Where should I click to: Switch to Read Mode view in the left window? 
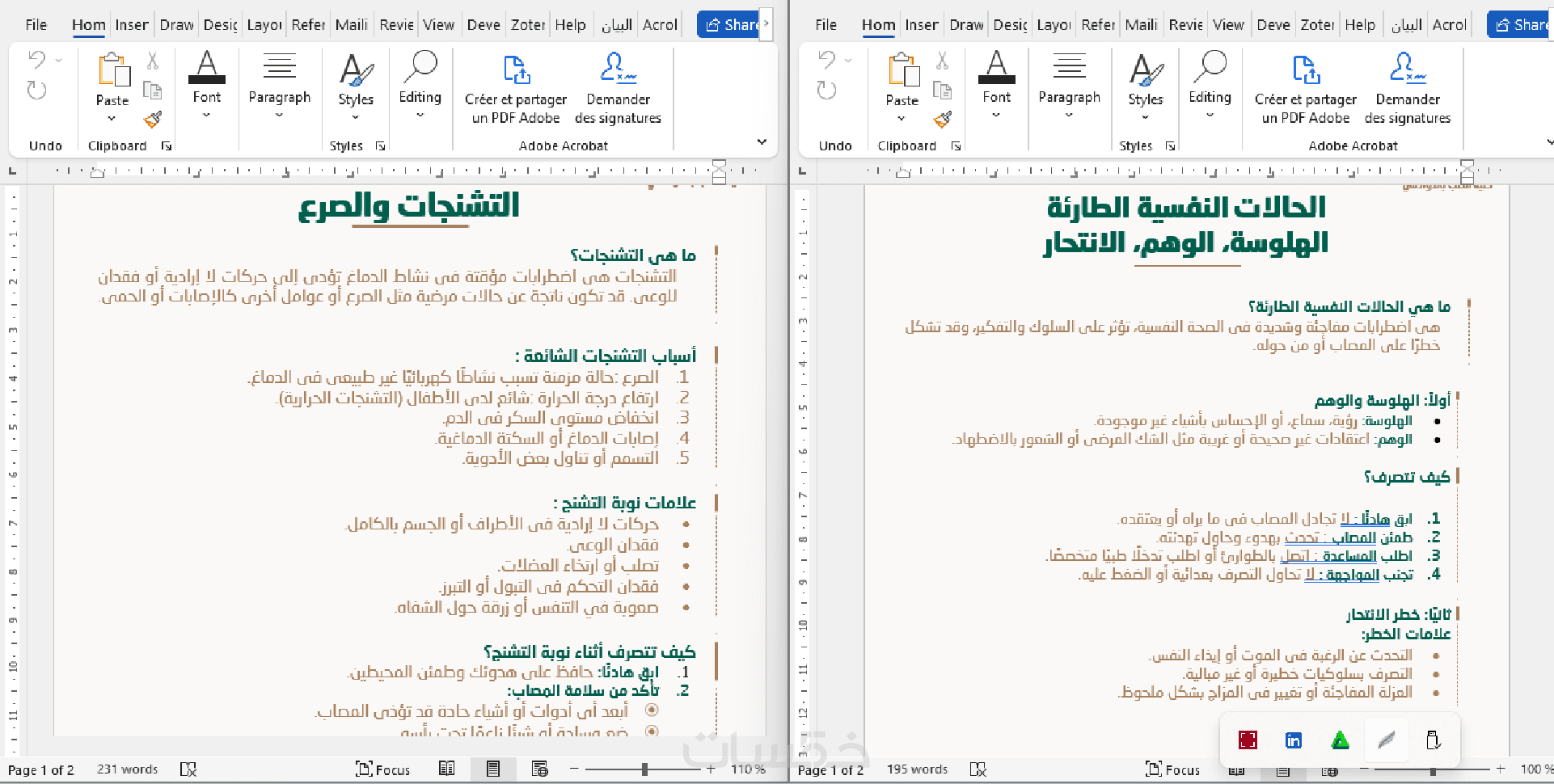pyautogui.click(x=446, y=769)
